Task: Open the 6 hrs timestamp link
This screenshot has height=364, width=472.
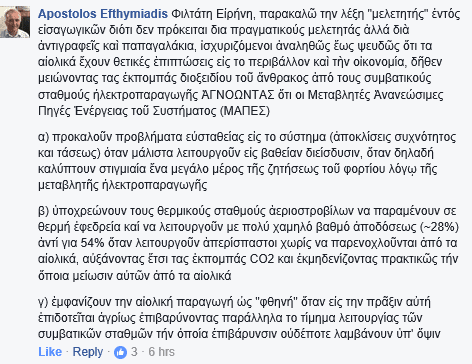Action: 161,352
